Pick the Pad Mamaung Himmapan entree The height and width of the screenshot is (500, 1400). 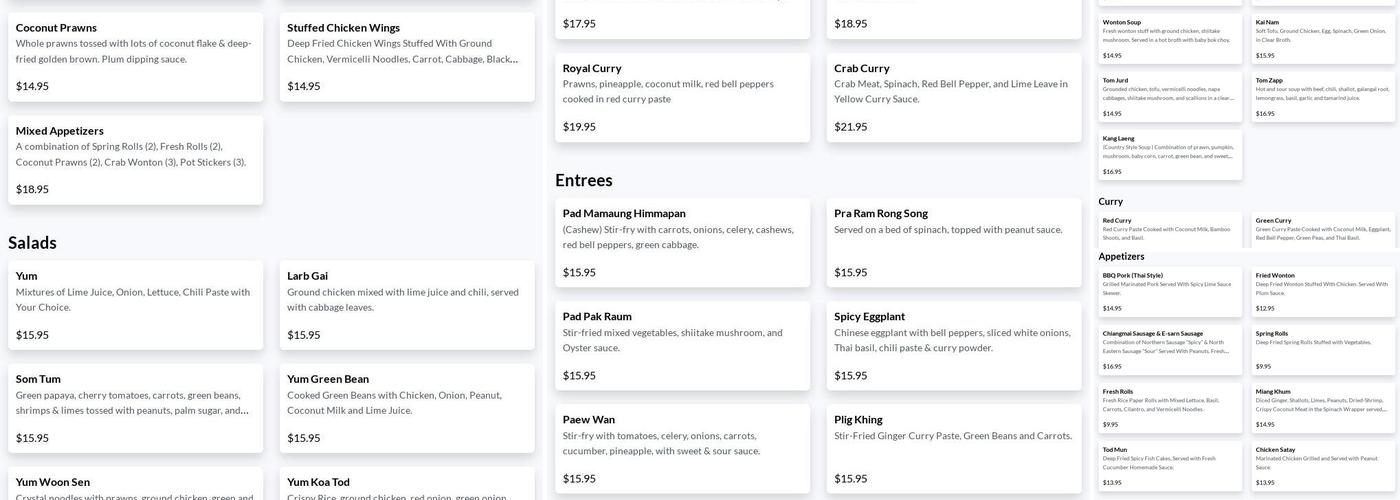tap(682, 242)
